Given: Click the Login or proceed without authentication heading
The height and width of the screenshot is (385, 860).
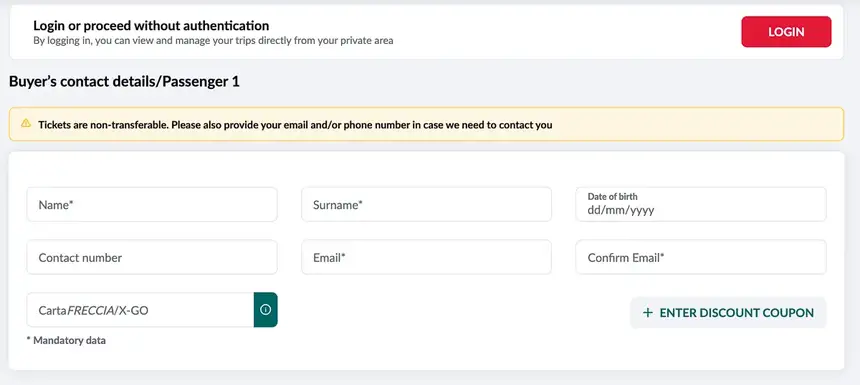Looking at the screenshot, I should (x=151, y=25).
